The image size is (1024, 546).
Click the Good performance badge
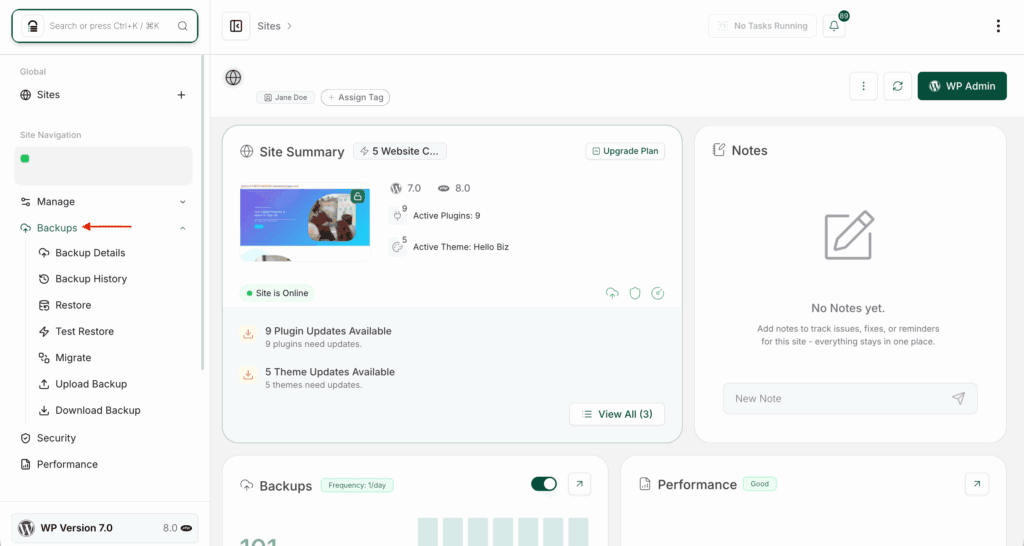760,484
